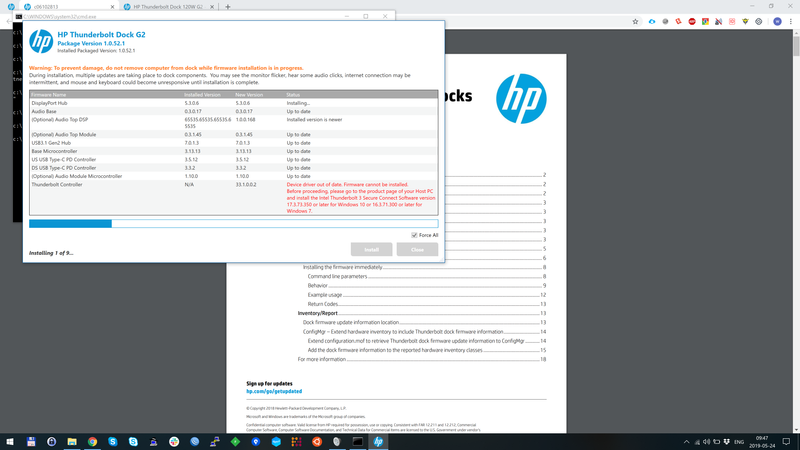Open 'Installing the firmware immediately' contents entry
The width and height of the screenshot is (800, 450).
pyautogui.click(x=424, y=267)
